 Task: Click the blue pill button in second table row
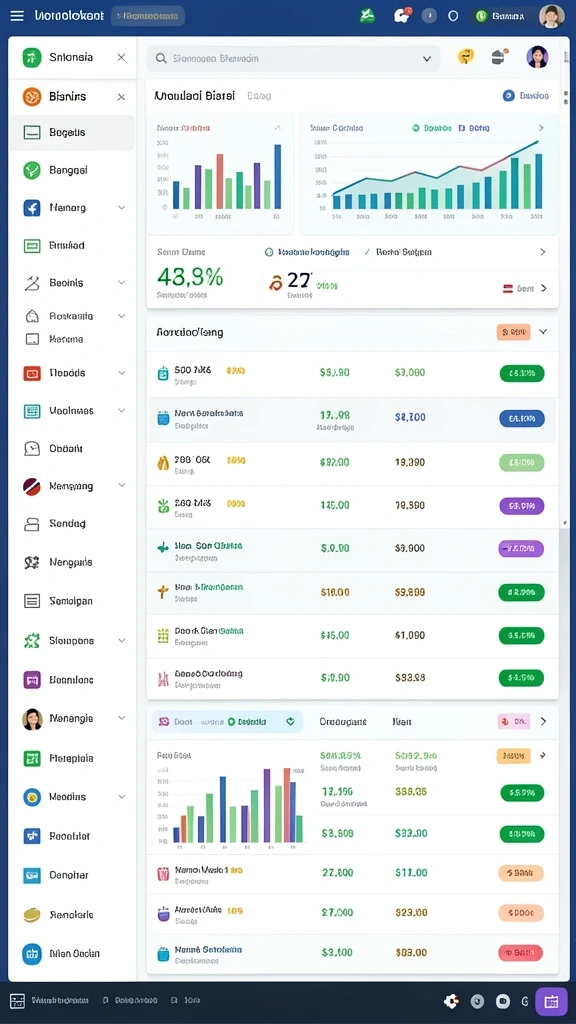coord(522,419)
